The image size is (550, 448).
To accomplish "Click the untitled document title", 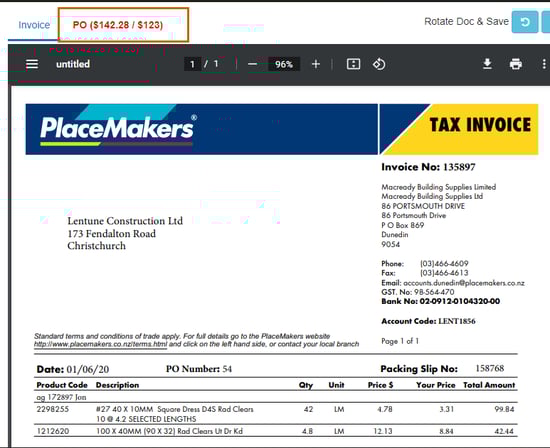I will click(73, 64).
